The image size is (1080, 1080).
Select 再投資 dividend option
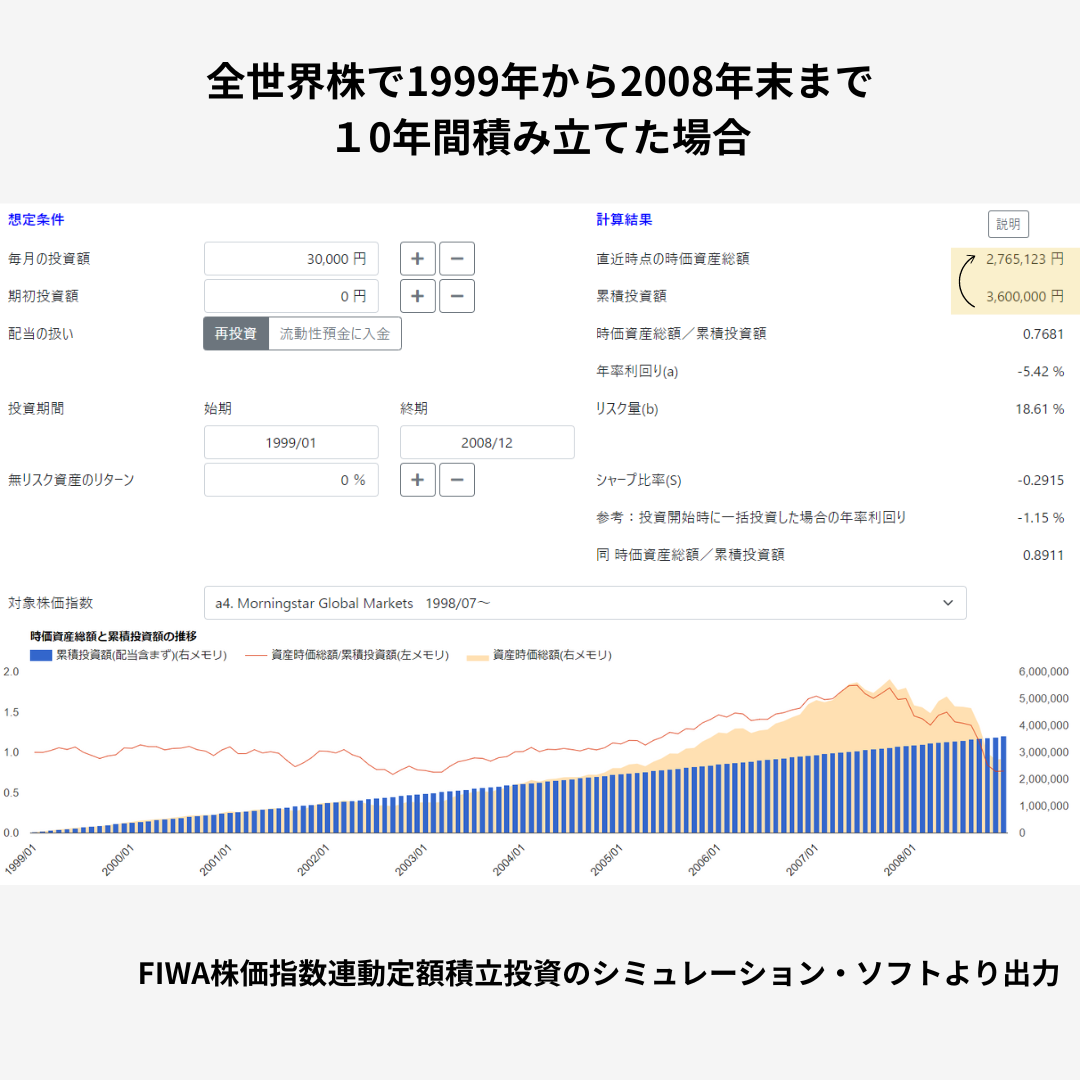236,334
